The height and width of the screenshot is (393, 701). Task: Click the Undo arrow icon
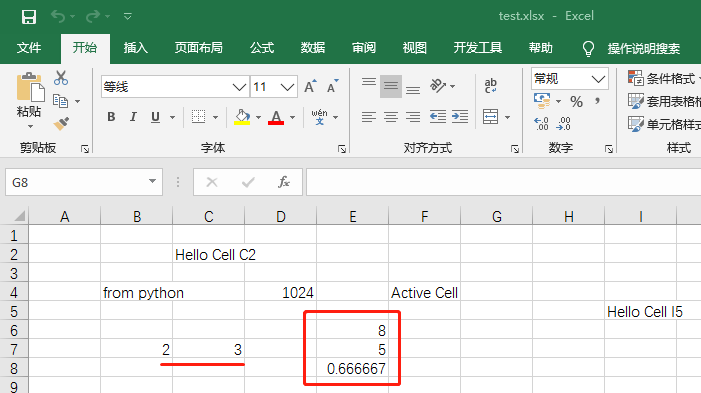point(58,17)
